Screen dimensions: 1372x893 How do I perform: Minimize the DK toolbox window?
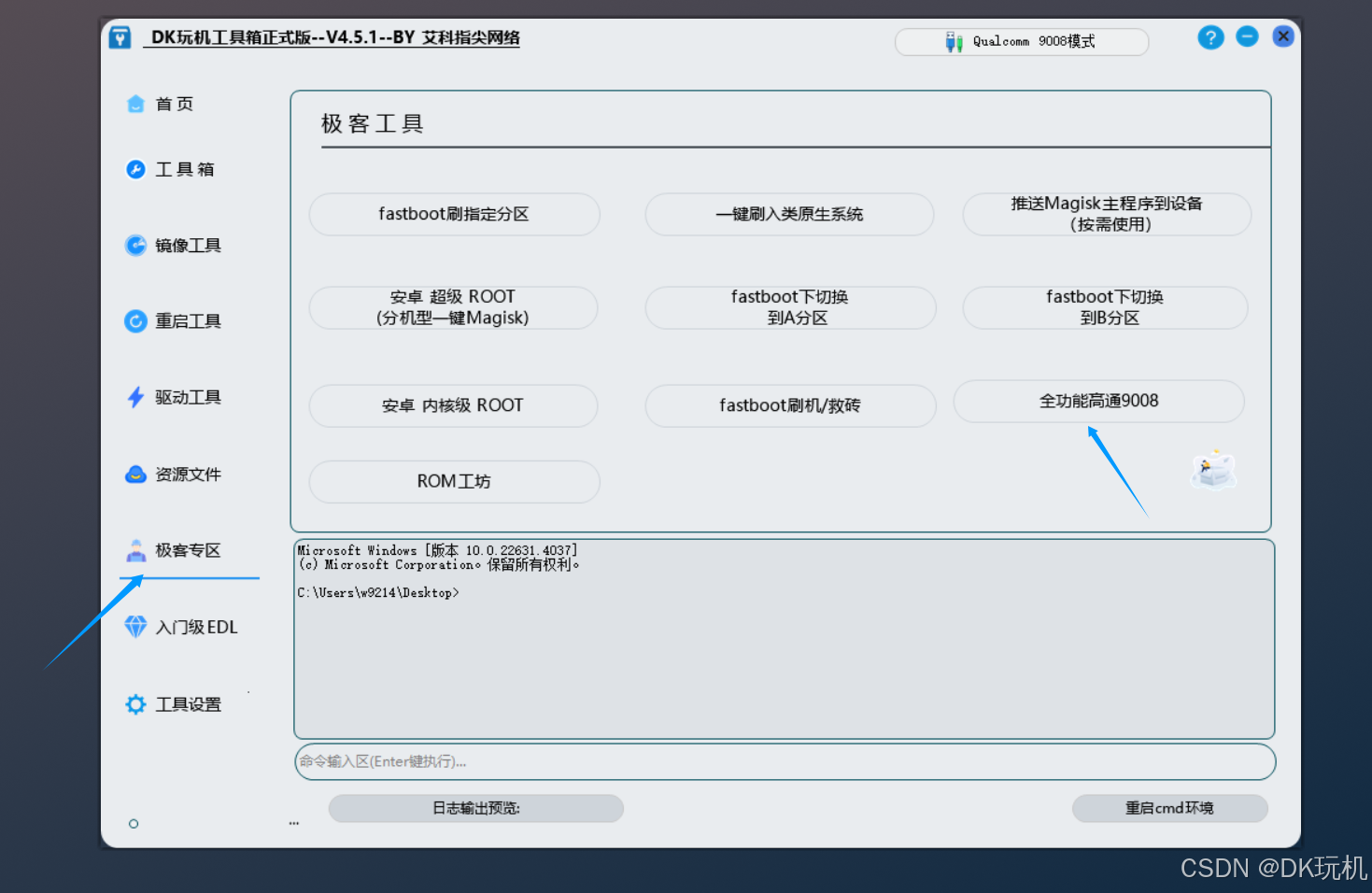pyautogui.click(x=1248, y=36)
